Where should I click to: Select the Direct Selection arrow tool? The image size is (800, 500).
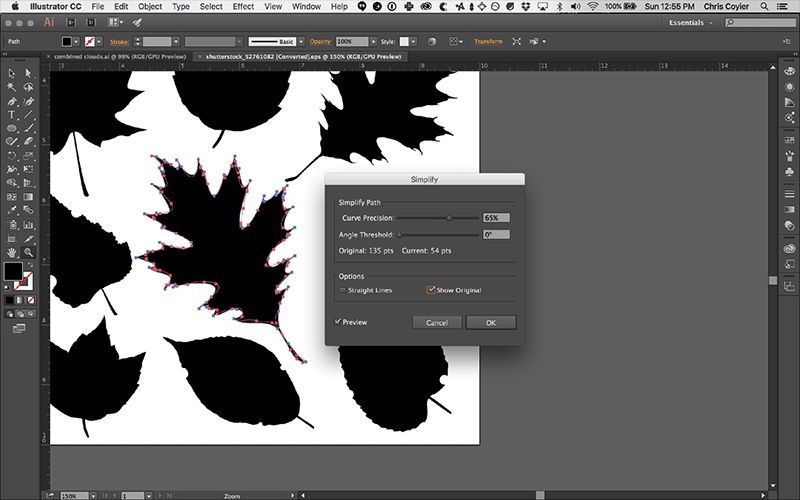(28, 74)
